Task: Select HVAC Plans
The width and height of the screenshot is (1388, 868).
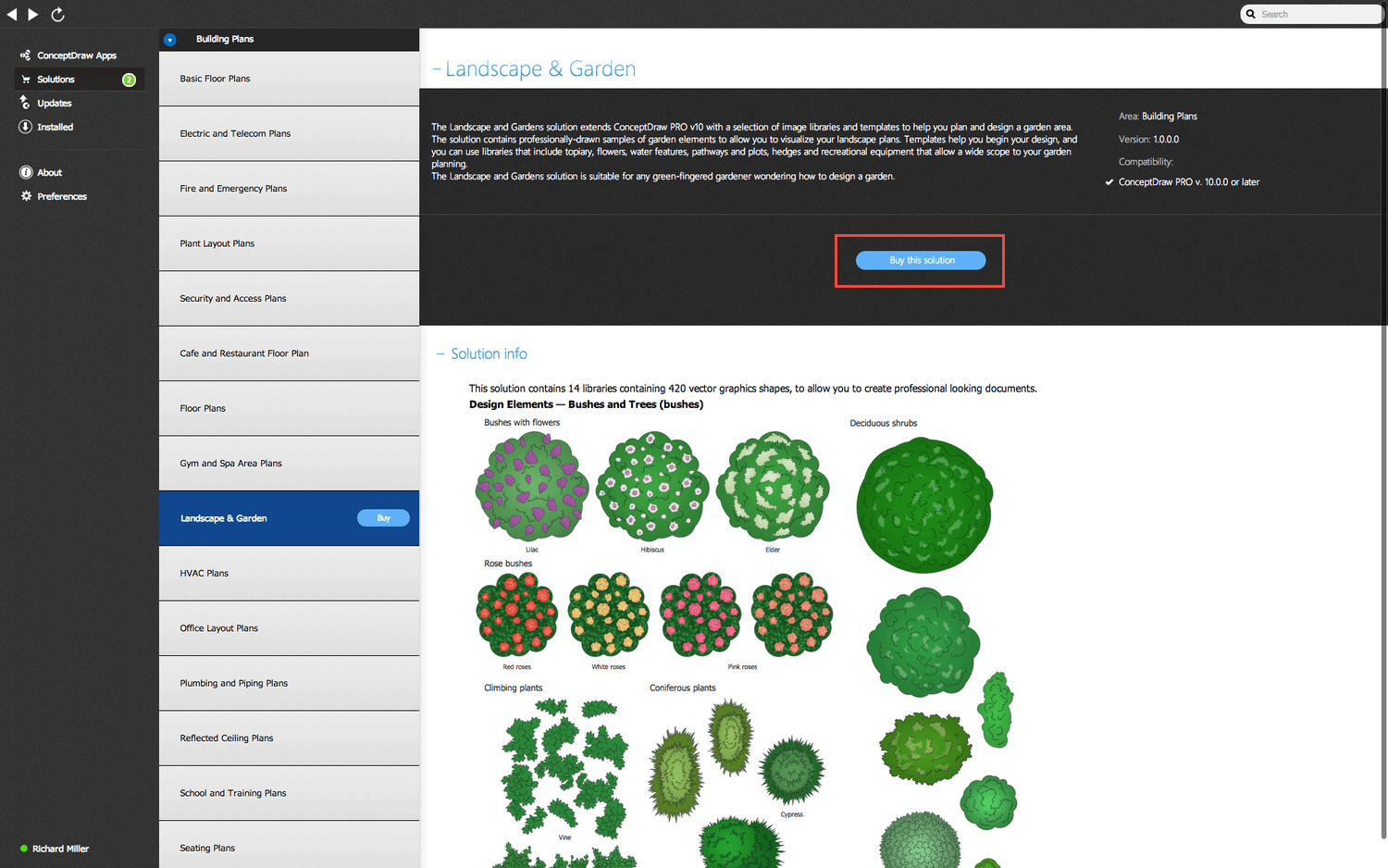Action: (x=289, y=574)
